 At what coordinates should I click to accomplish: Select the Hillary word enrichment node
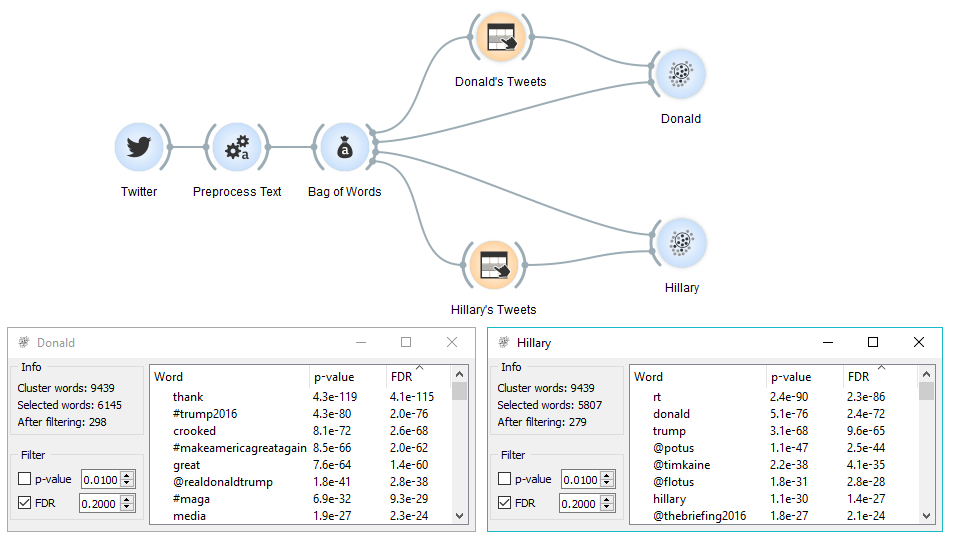[x=681, y=243]
